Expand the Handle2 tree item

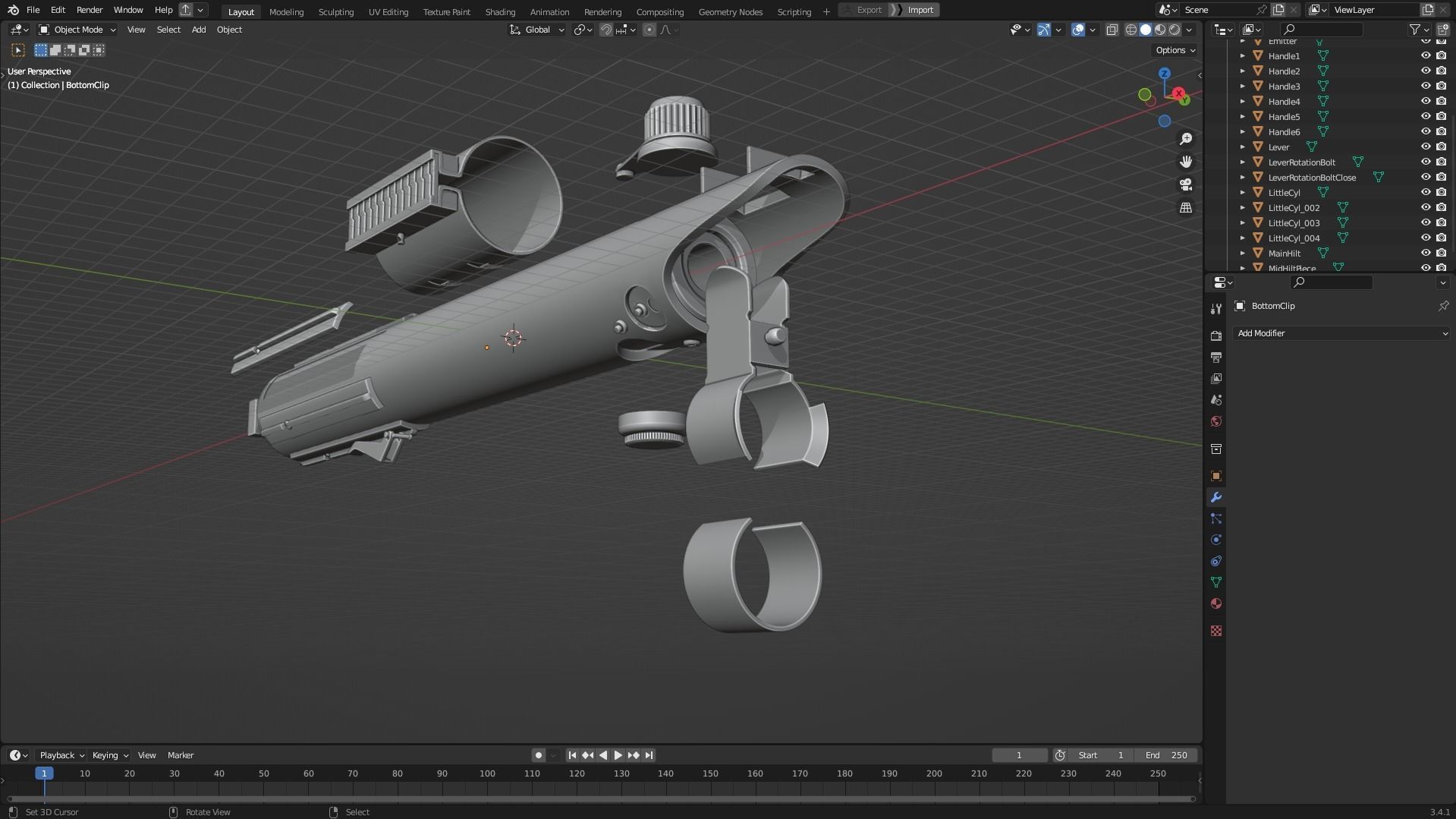point(1242,71)
